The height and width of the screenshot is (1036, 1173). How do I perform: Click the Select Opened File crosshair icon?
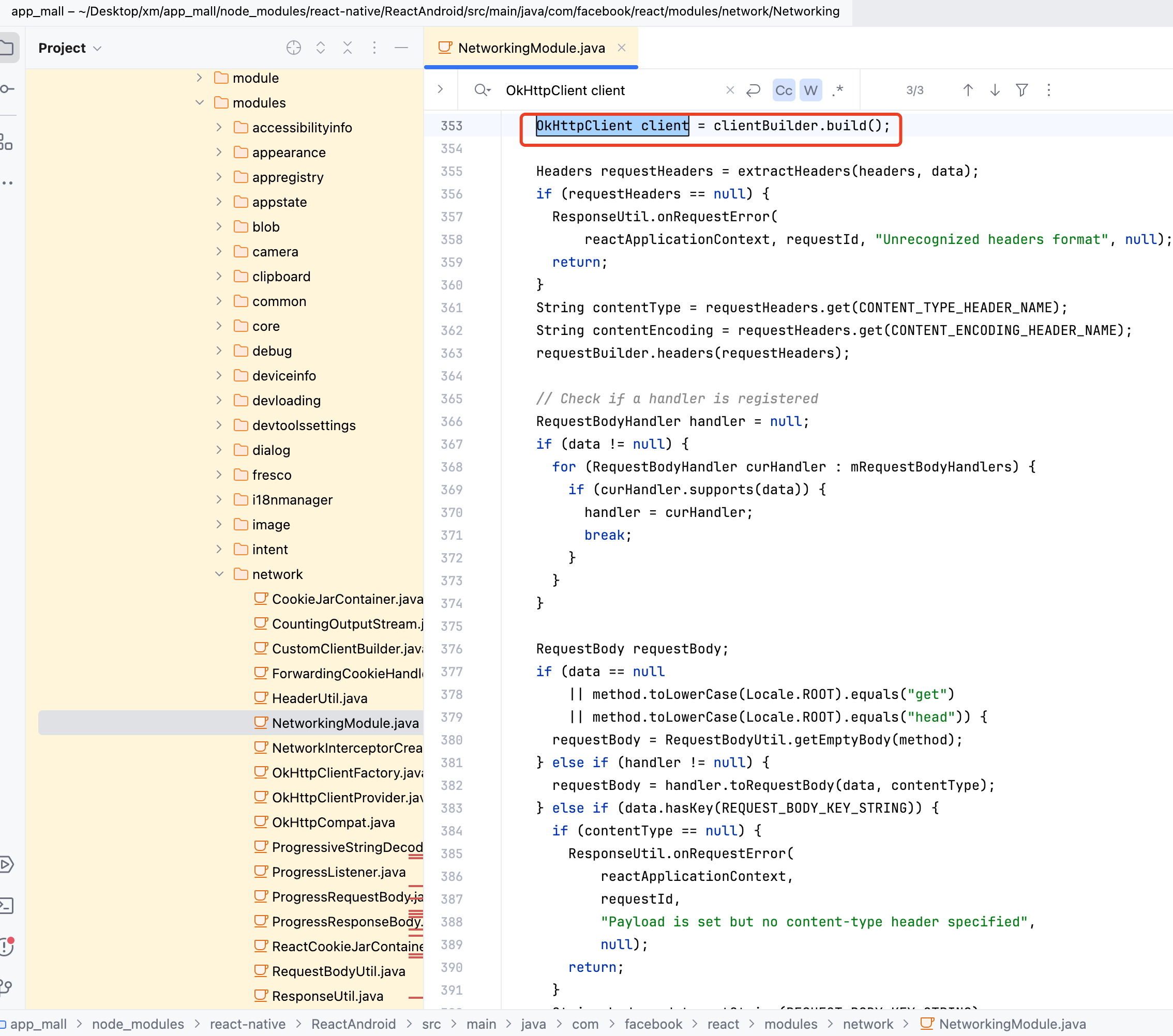[x=293, y=48]
